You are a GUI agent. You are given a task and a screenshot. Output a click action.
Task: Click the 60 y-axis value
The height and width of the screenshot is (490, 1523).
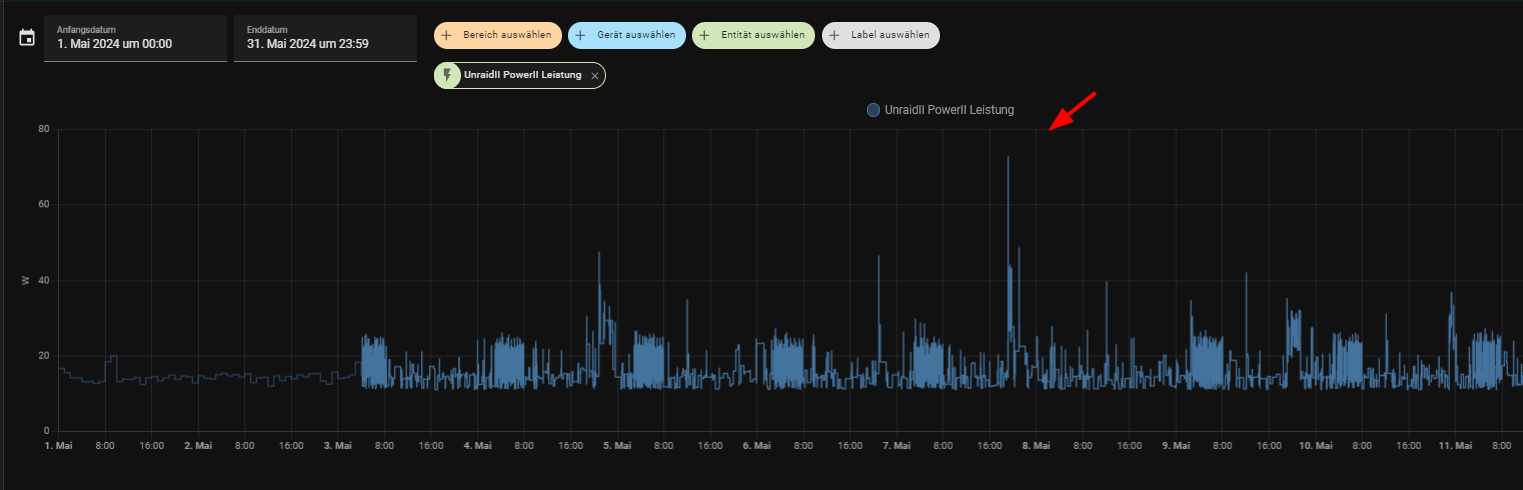pyautogui.click(x=45, y=204)
